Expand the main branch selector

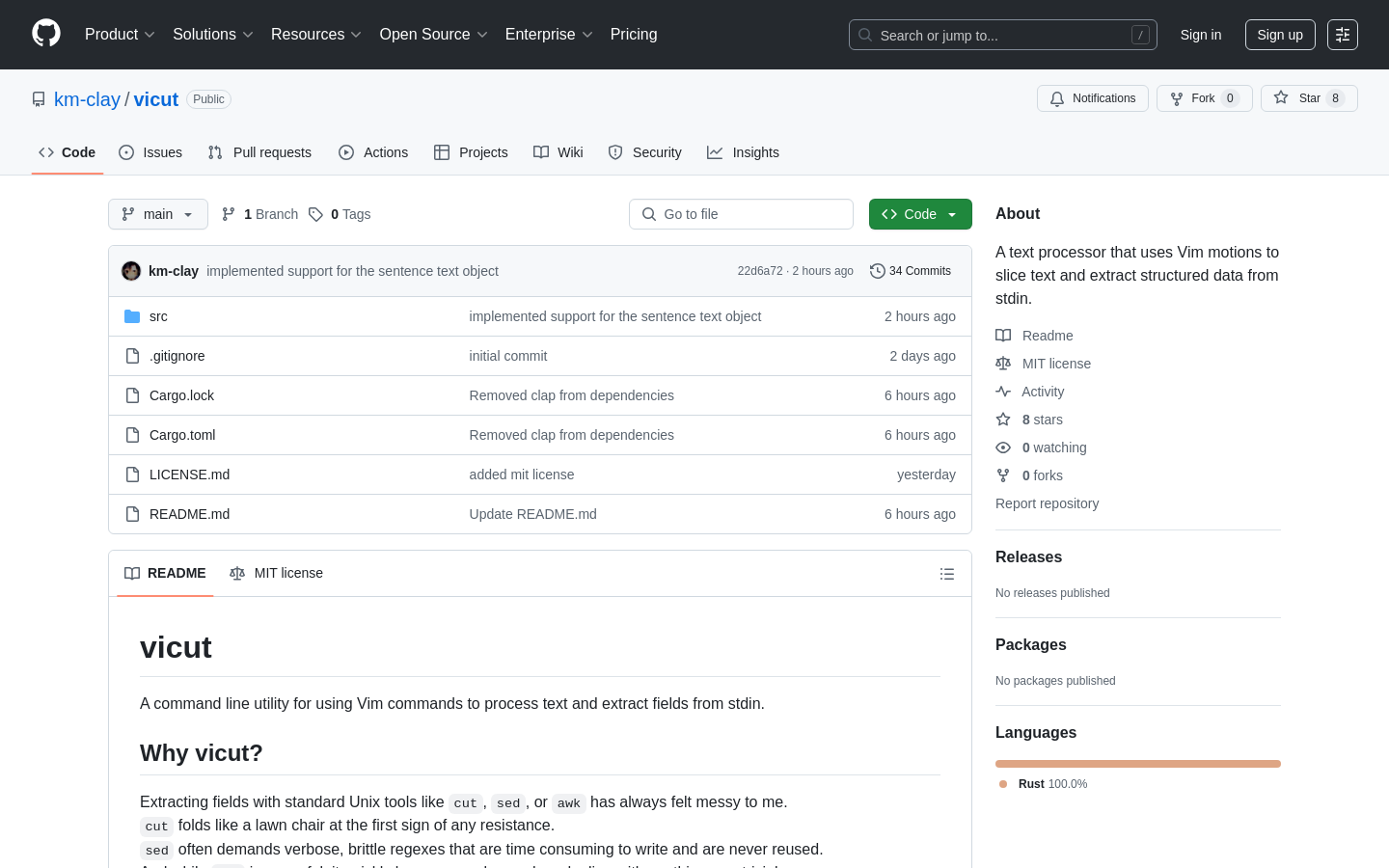(x=158, y=214)
